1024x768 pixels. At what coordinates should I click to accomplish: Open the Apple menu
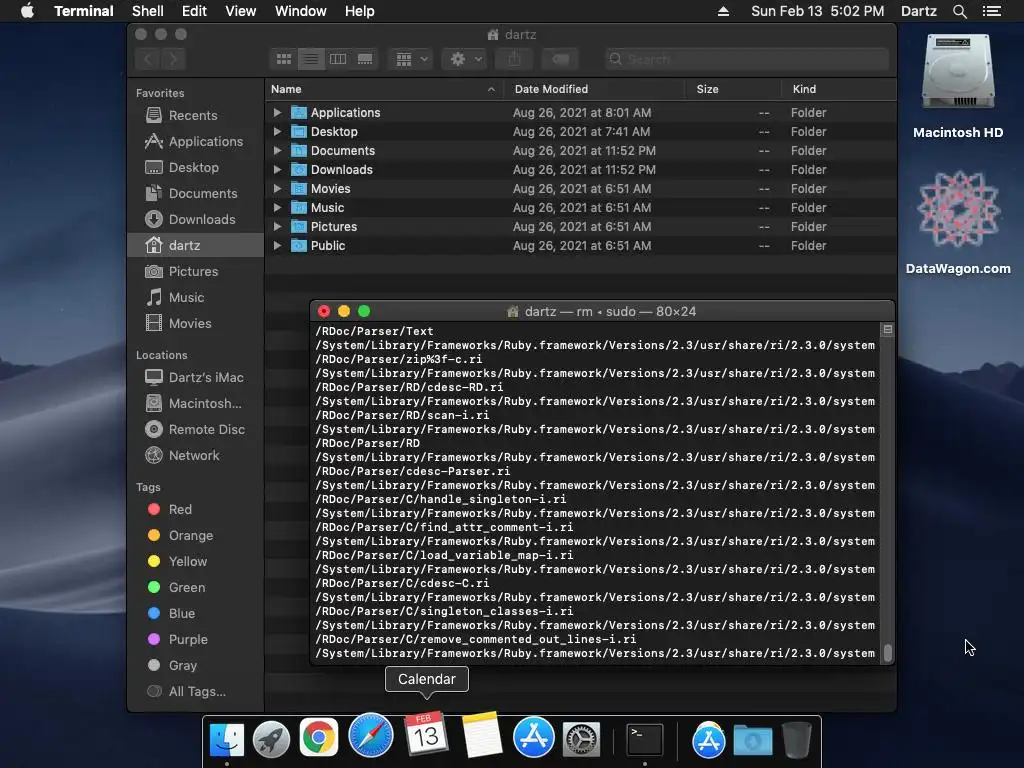point(27,11)
